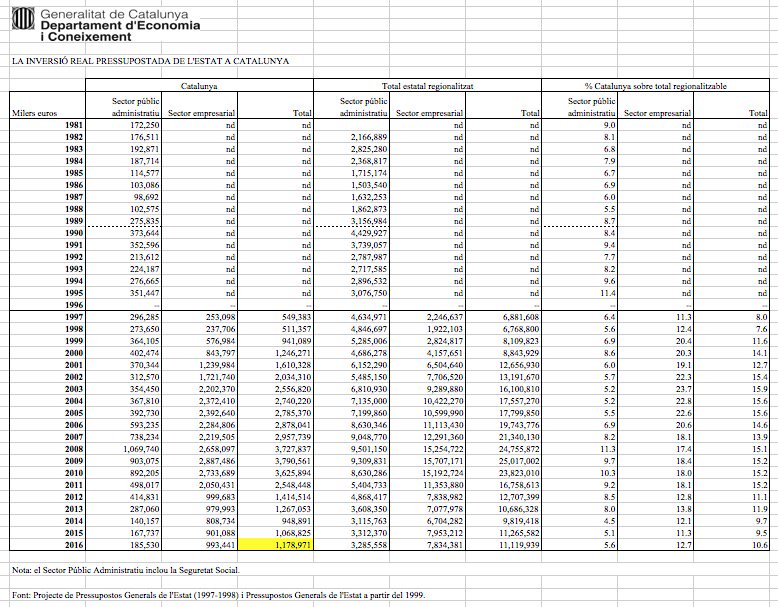Select cell 2,887,486 in the 2009 row

[x=217, y=461]
